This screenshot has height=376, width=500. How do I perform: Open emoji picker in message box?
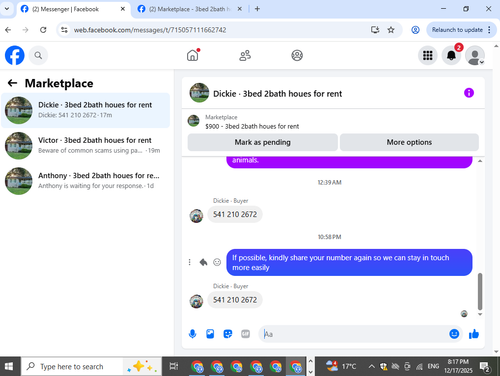click(x=454, y=334)
